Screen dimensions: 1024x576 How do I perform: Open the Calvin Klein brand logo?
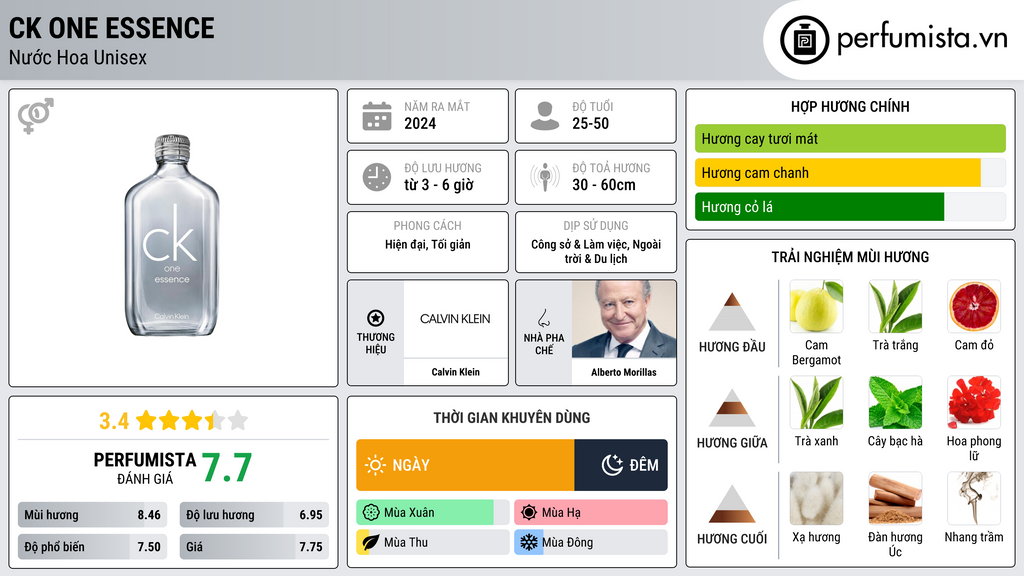[455, 319]
